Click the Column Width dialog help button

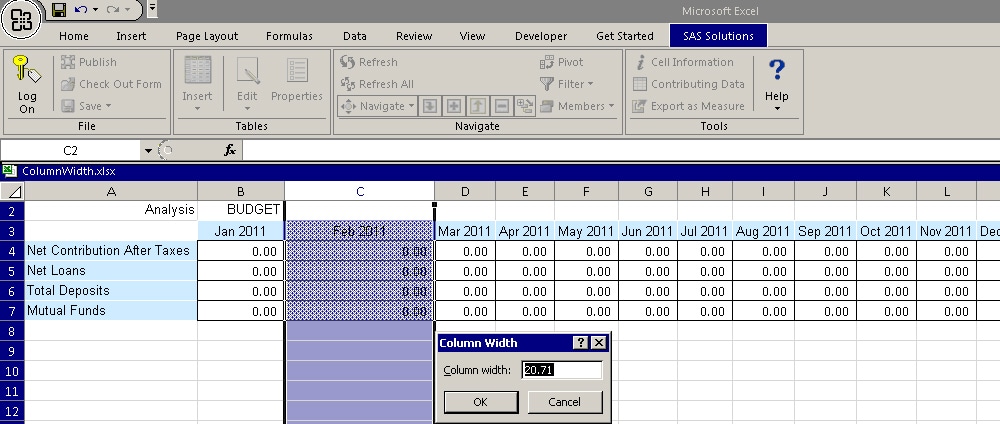(x=580, y=343)
